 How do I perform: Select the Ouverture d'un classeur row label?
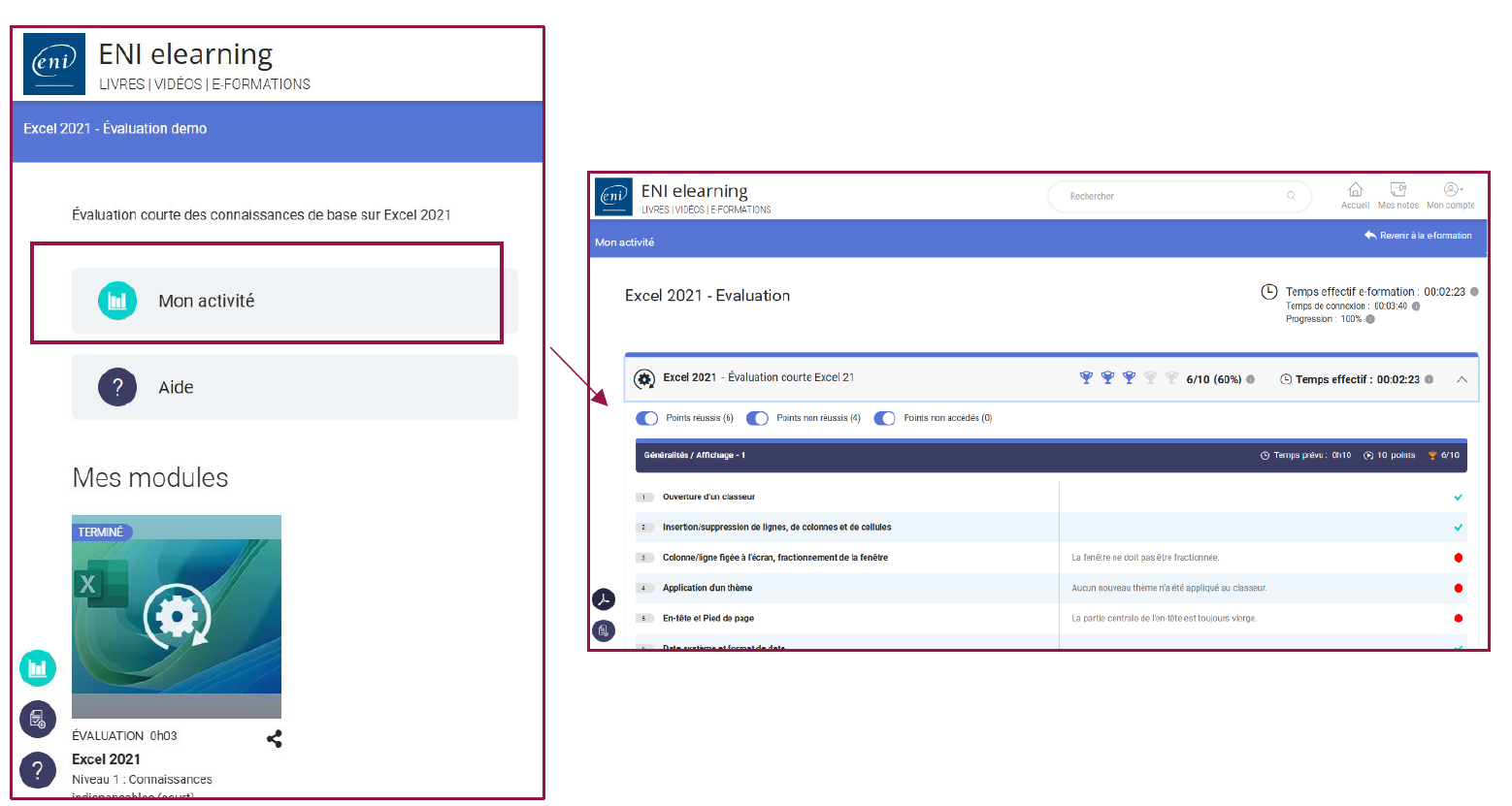pos(708,498)
